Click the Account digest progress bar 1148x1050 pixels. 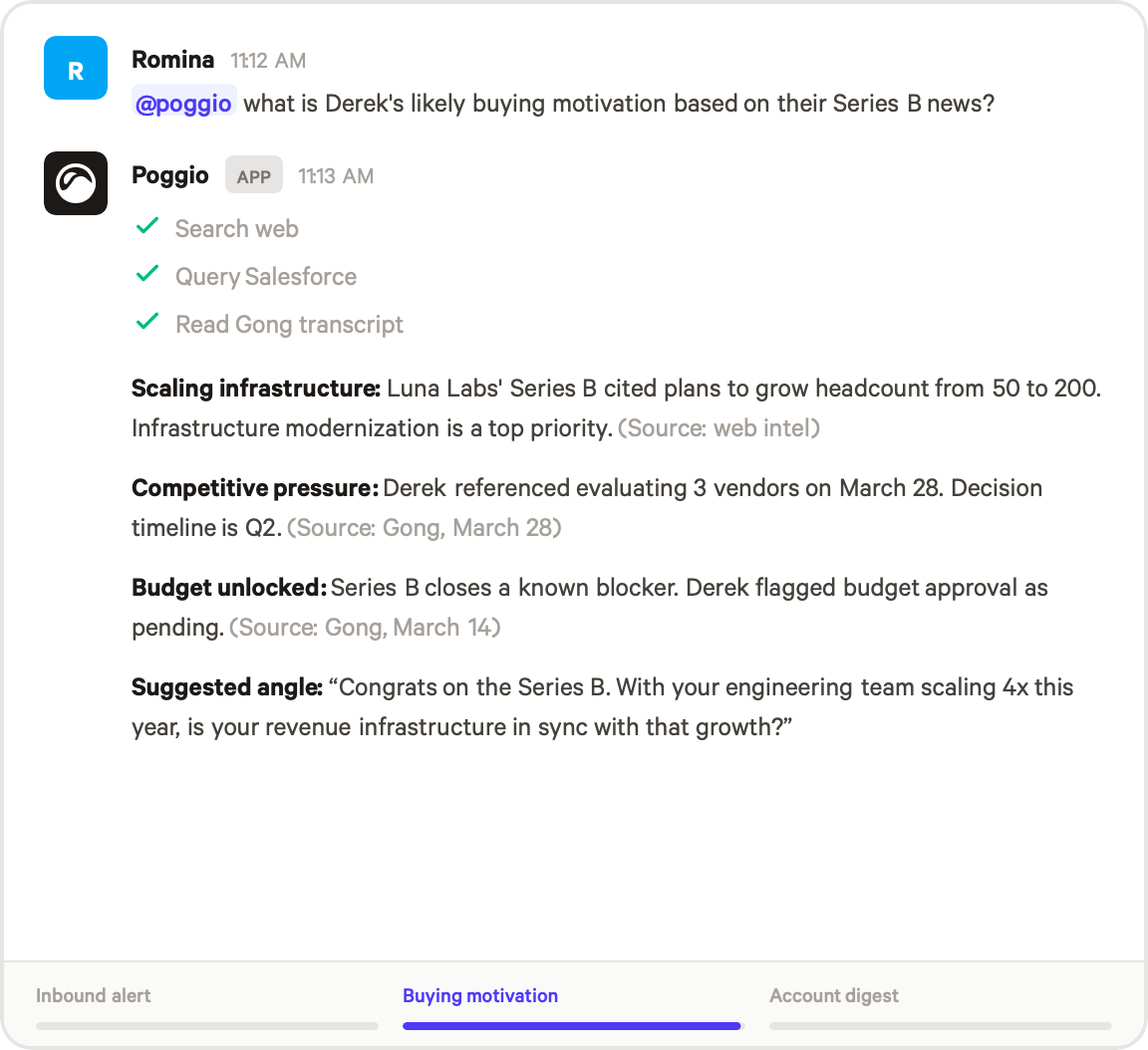point(940,1025)
